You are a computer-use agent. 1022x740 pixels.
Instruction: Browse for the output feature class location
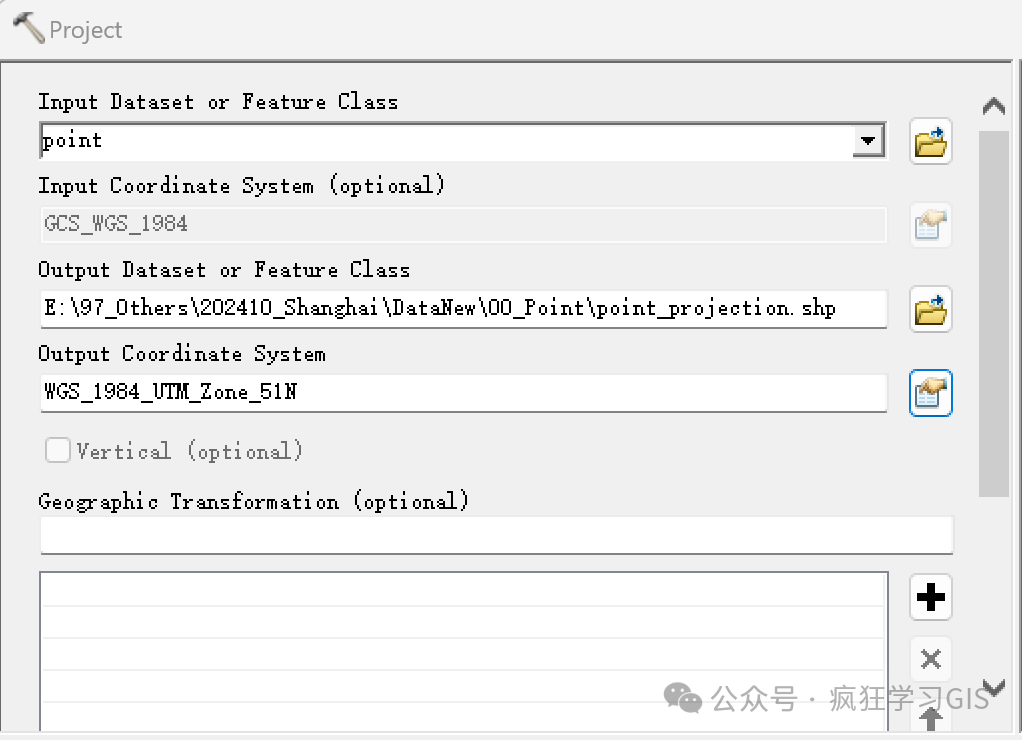(930, 309)
